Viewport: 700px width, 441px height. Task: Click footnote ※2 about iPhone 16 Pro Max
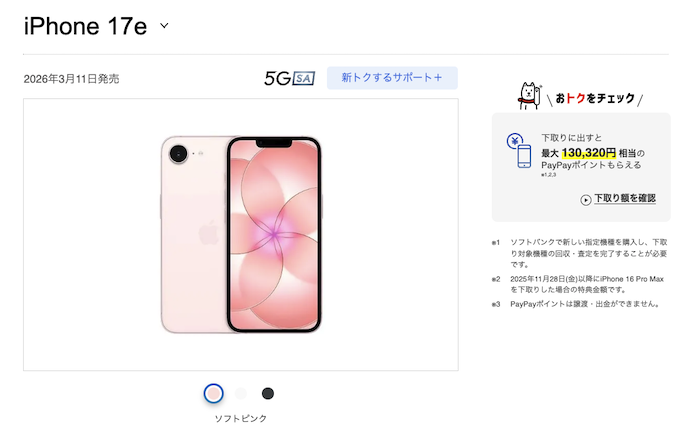click(579, 284)
